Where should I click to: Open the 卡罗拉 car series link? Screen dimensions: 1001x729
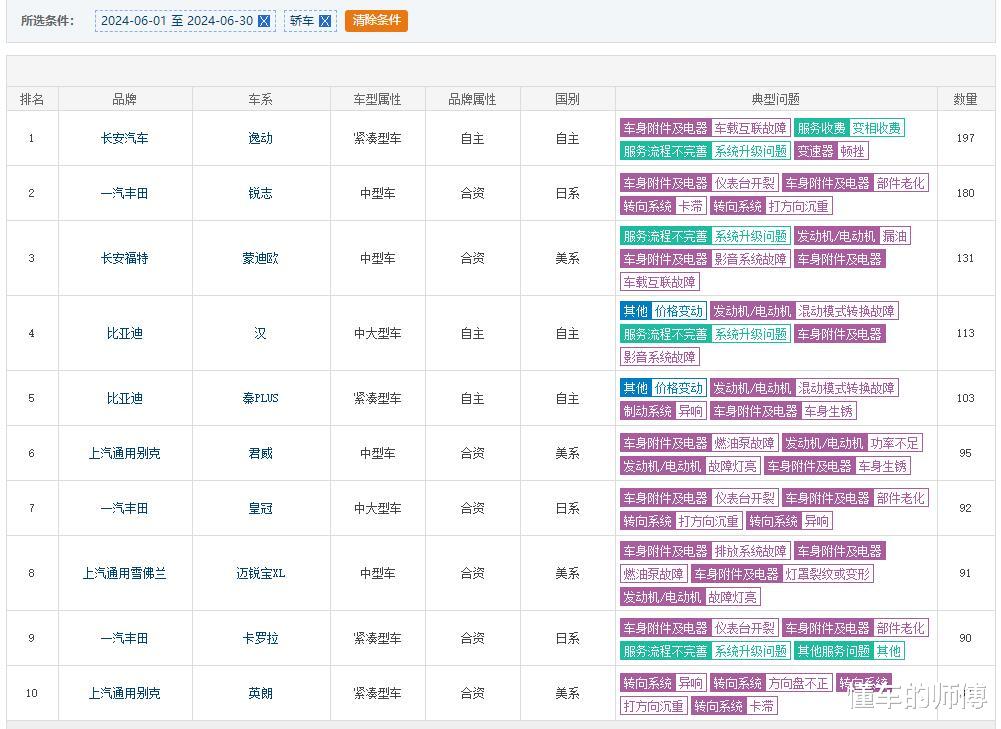(260, 638)
